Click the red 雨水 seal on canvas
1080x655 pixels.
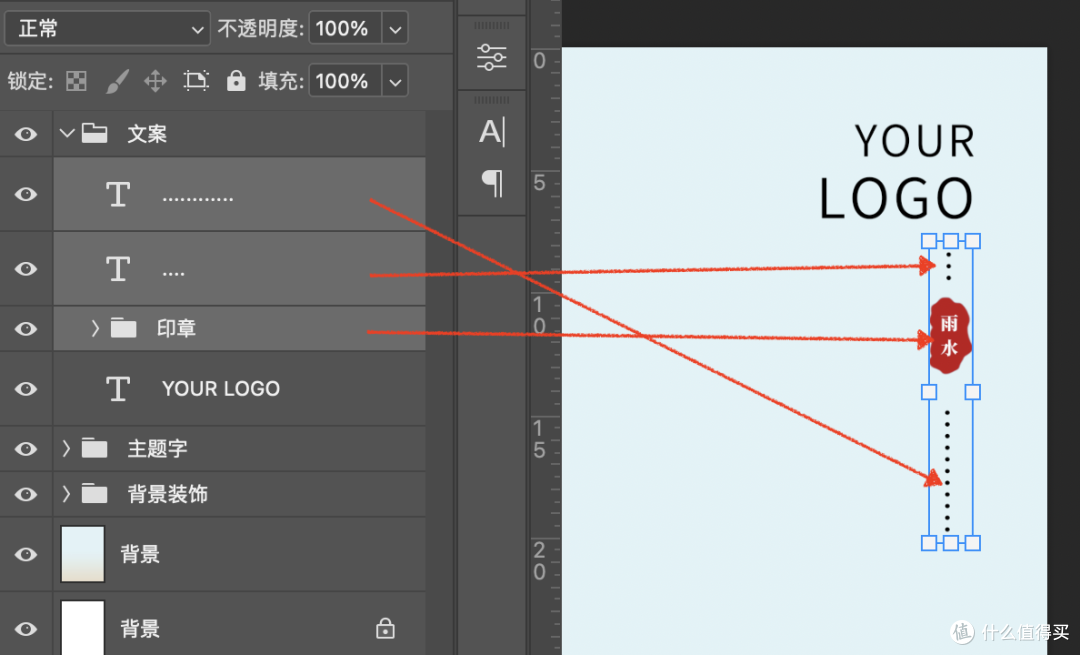(x=950, y=335)
